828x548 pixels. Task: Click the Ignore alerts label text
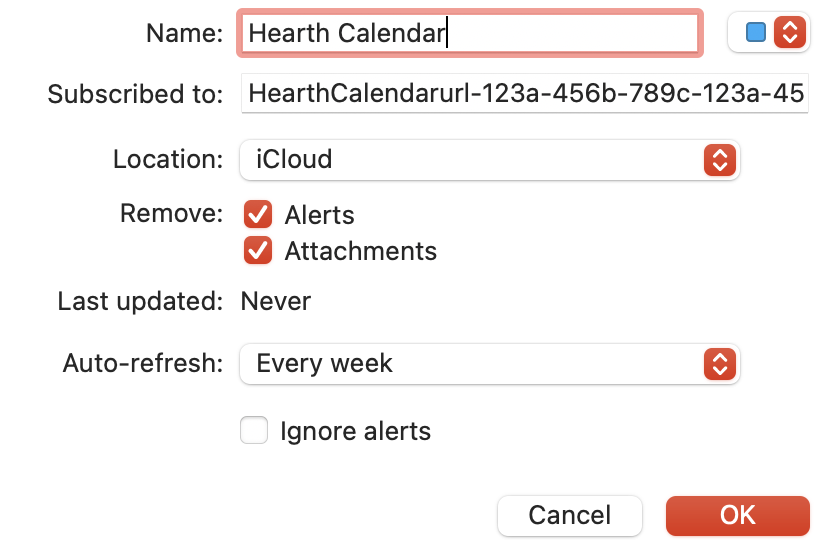click(355, 432)
